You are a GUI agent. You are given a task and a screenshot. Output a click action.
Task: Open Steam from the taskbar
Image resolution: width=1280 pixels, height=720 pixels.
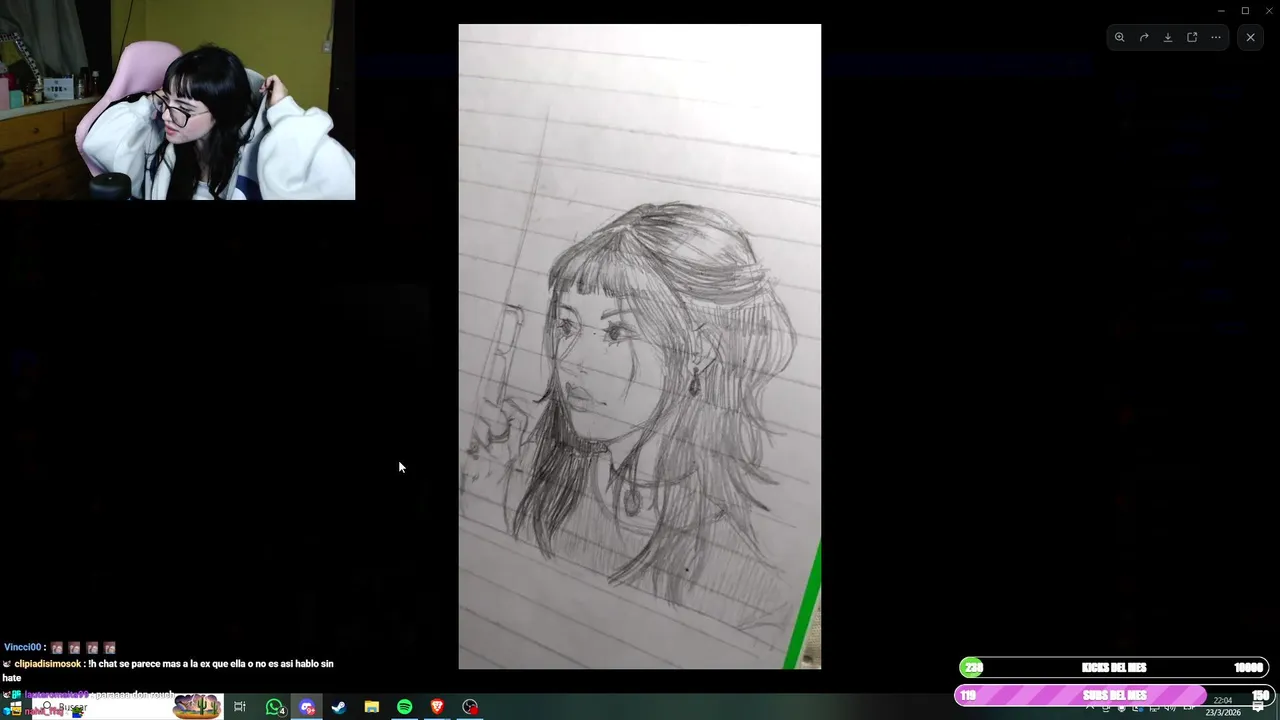coord(339,707)
